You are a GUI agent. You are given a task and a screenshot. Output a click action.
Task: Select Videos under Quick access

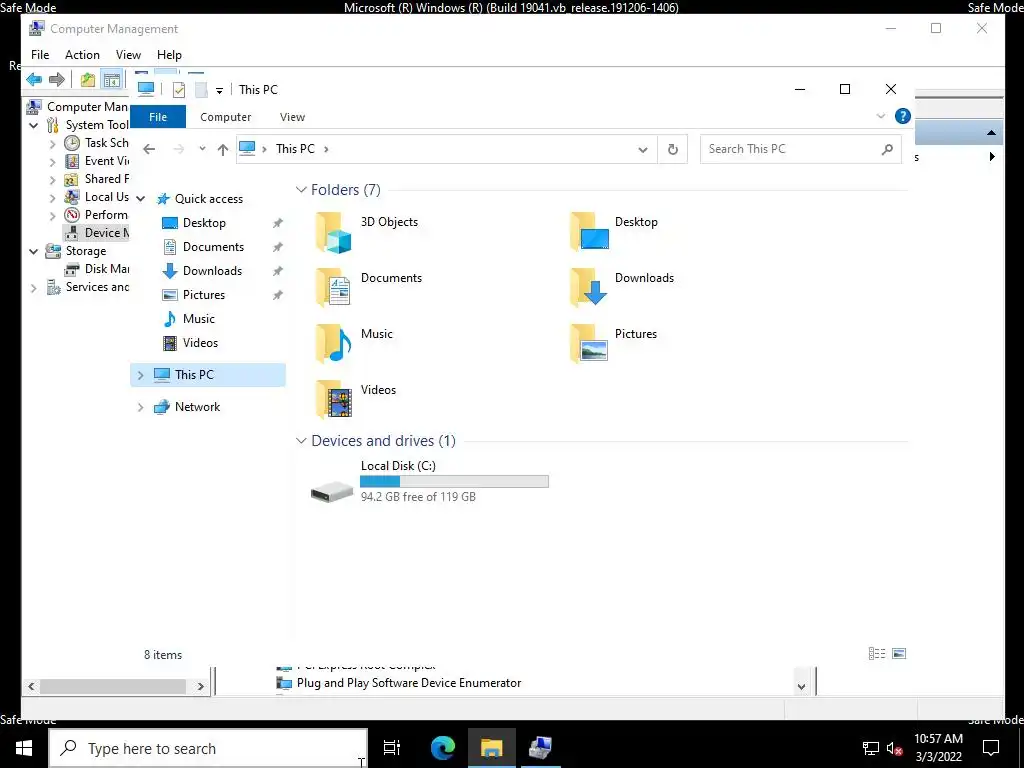point(200,343)
